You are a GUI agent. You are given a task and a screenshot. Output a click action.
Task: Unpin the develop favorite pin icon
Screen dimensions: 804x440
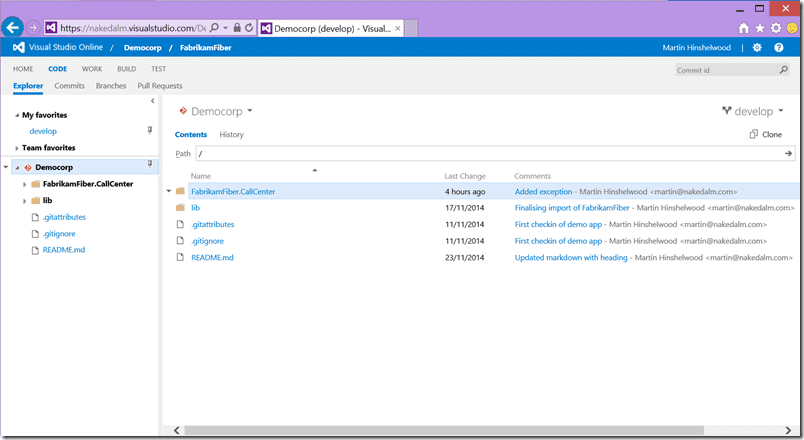pyautogui.click(x=150, y=130)
